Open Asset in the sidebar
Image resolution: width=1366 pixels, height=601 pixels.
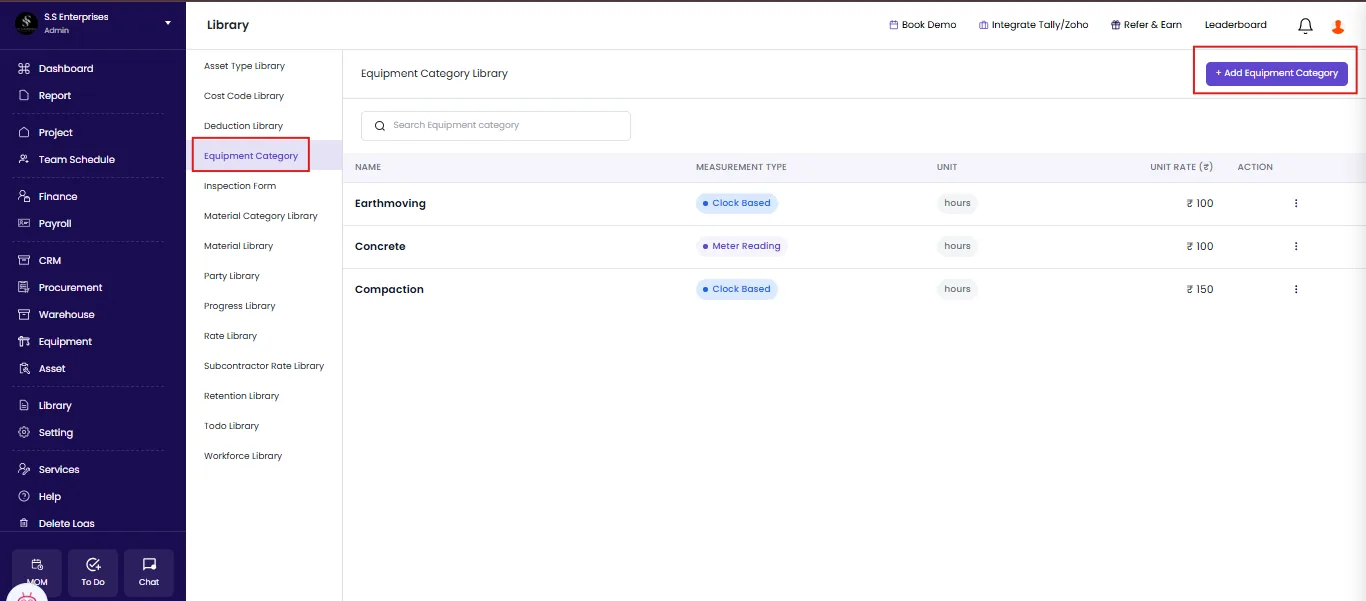click(52, 369)
